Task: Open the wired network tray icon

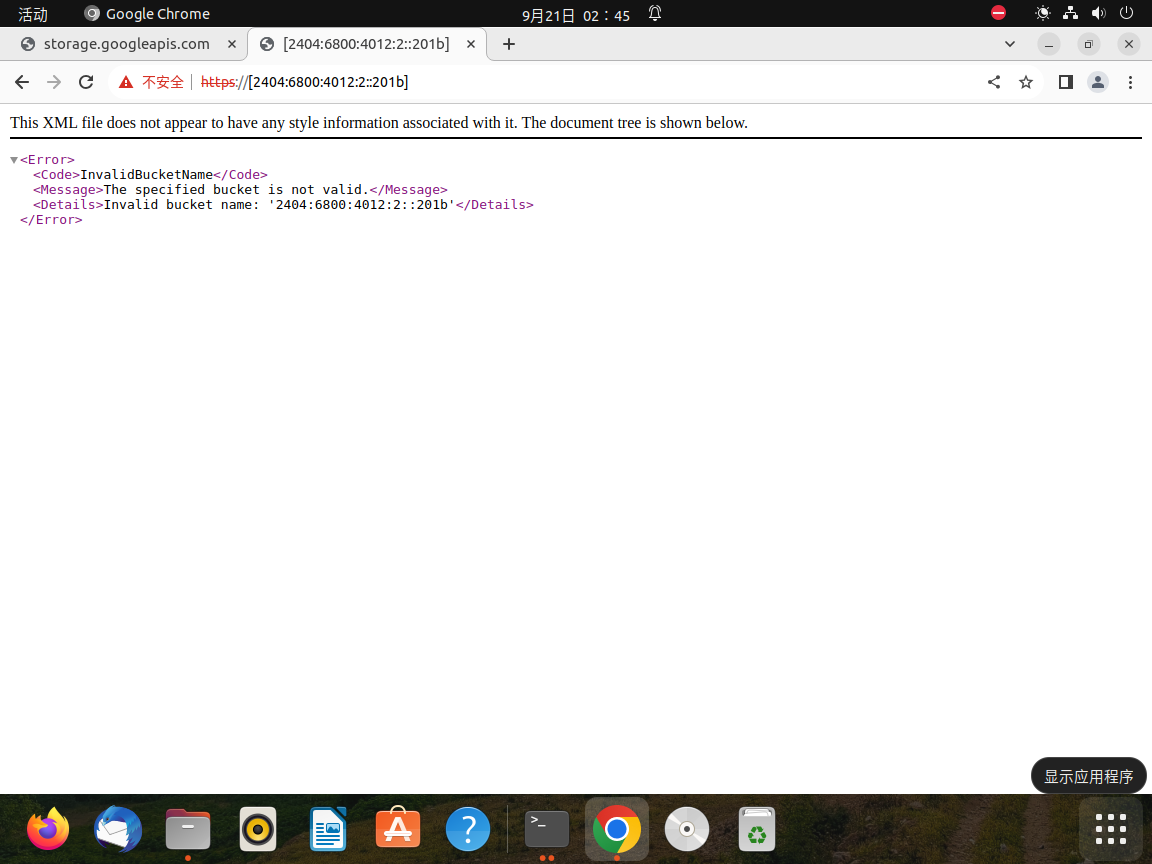Action: coord(1070,13)
